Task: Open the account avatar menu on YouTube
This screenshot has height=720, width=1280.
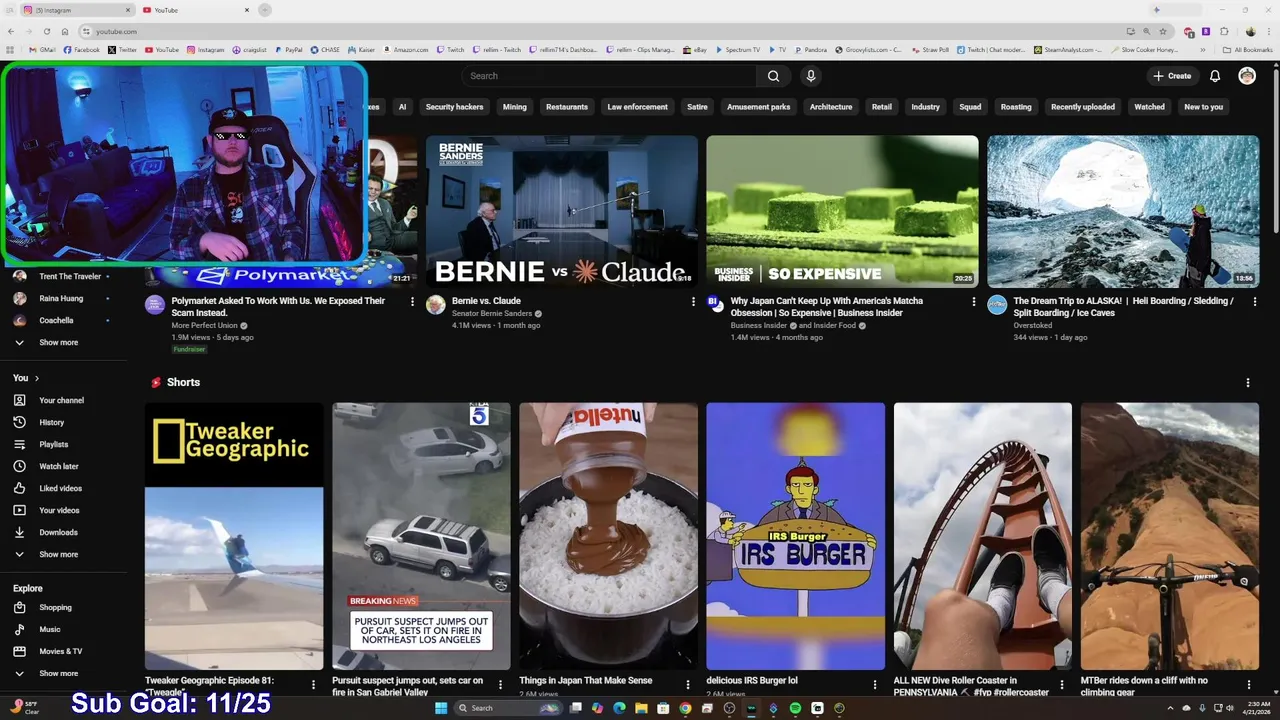Action: pyautogui.click(x=1247, y=76)
